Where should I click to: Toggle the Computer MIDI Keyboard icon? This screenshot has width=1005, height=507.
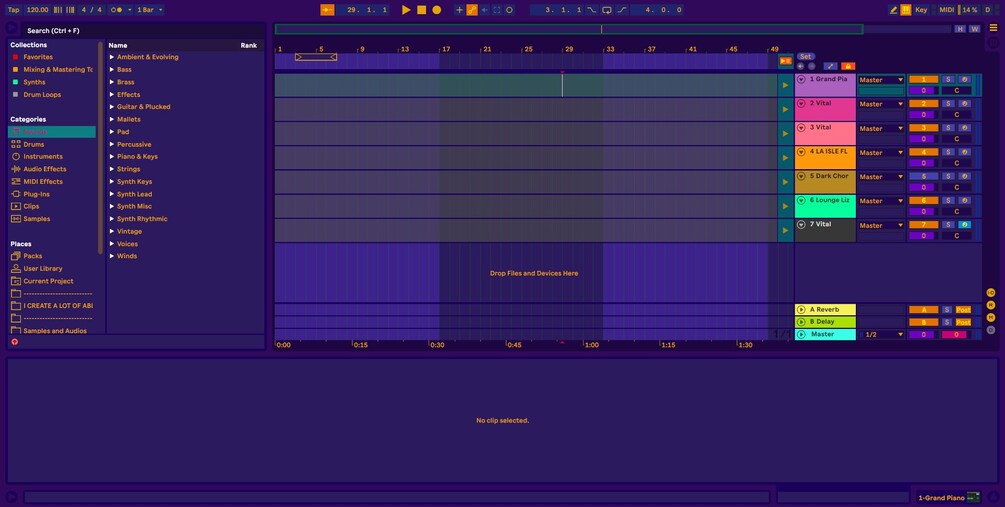(906, 10)
